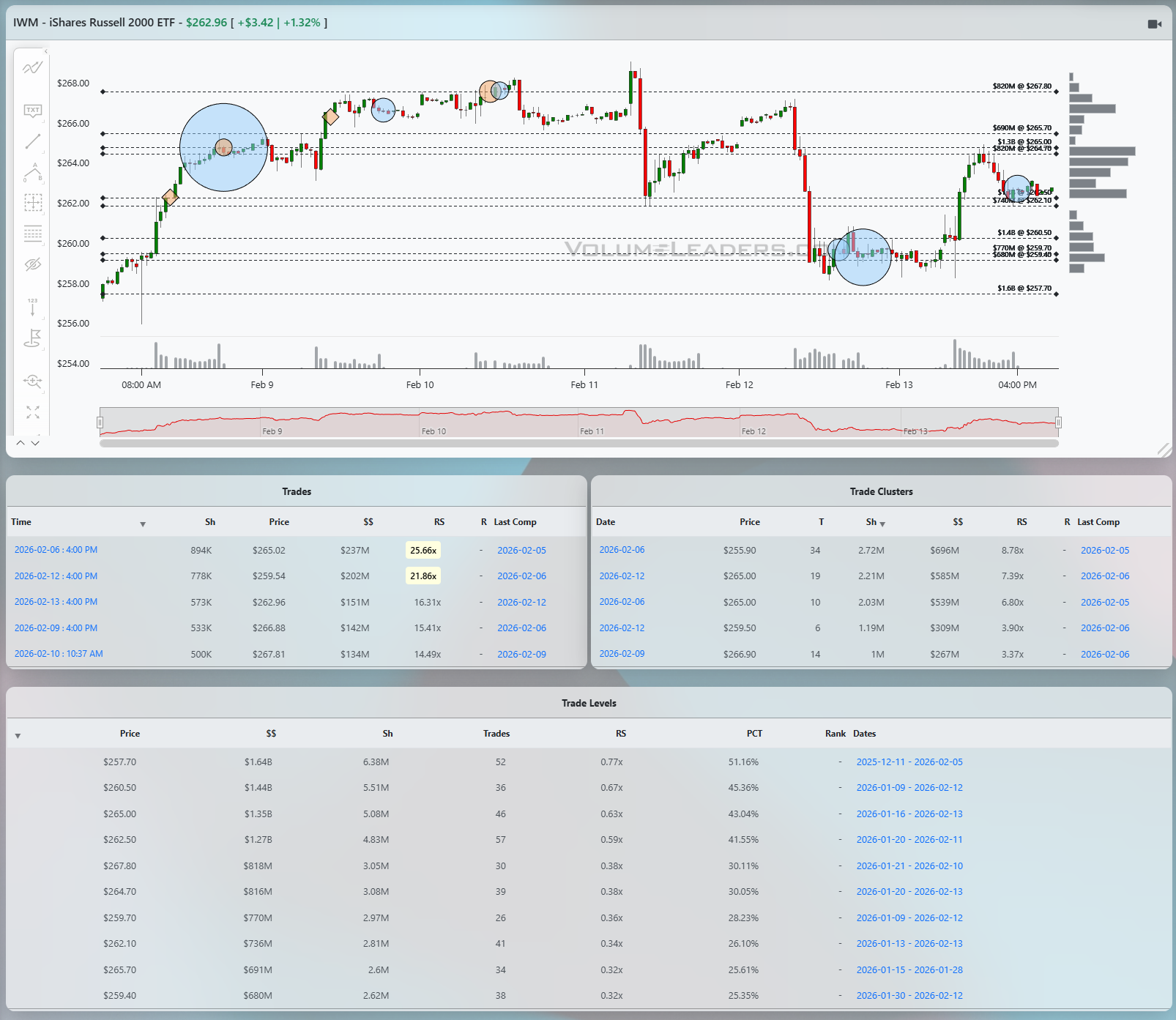Select the flag marker tool
Screen dimensions: 1176x1020
pyautogui.click(x=32, y=338)
